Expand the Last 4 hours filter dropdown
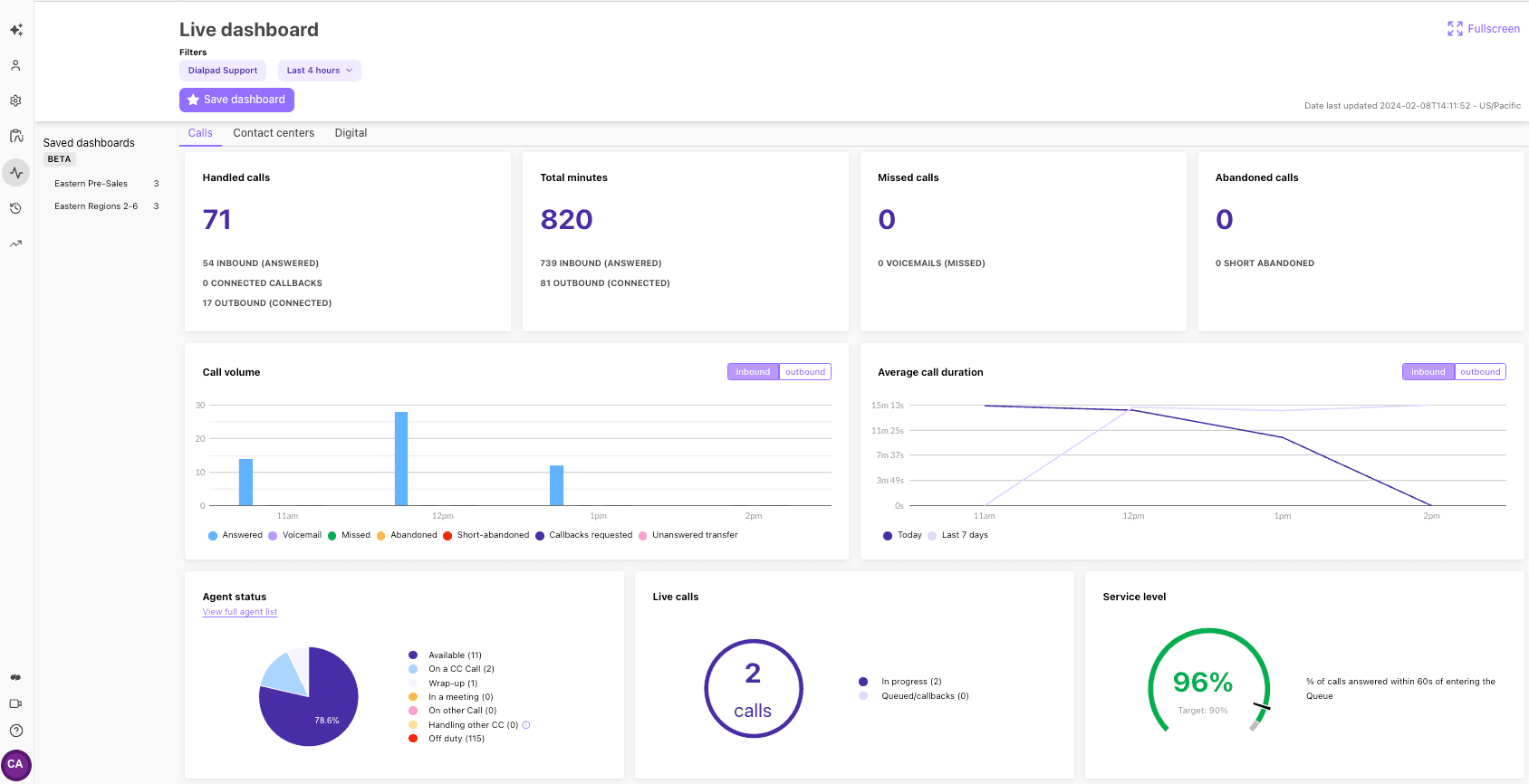The height and width of the screenshot is (784, 1529). coord(319,71)
